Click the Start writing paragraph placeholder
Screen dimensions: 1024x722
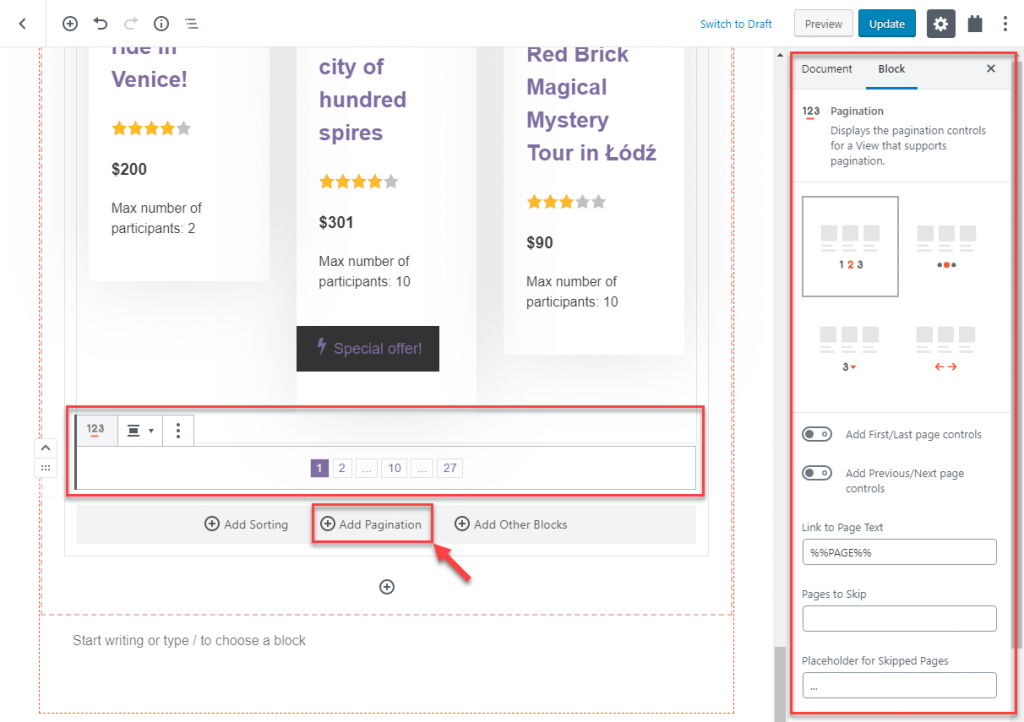click(189, 640)
